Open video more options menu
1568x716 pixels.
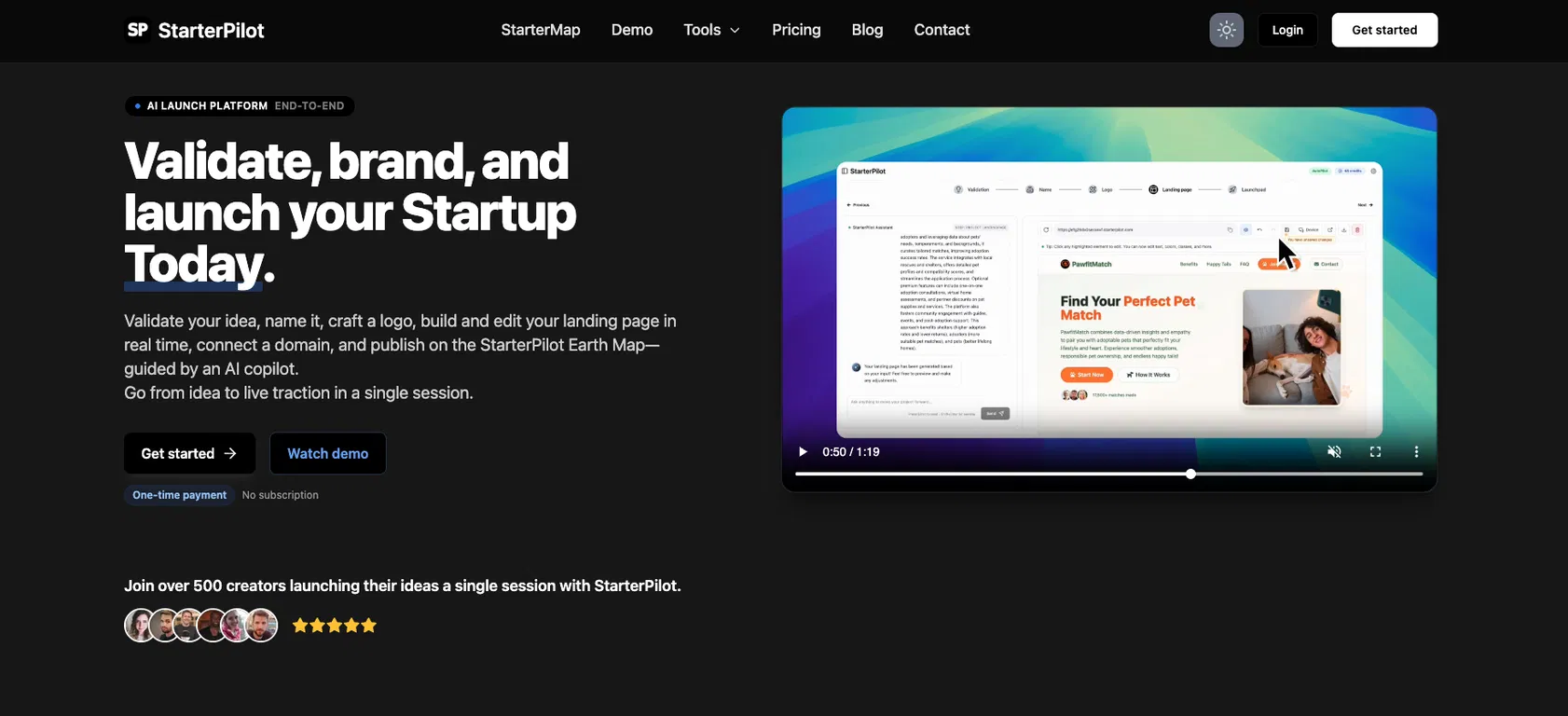click(1416, 452)
